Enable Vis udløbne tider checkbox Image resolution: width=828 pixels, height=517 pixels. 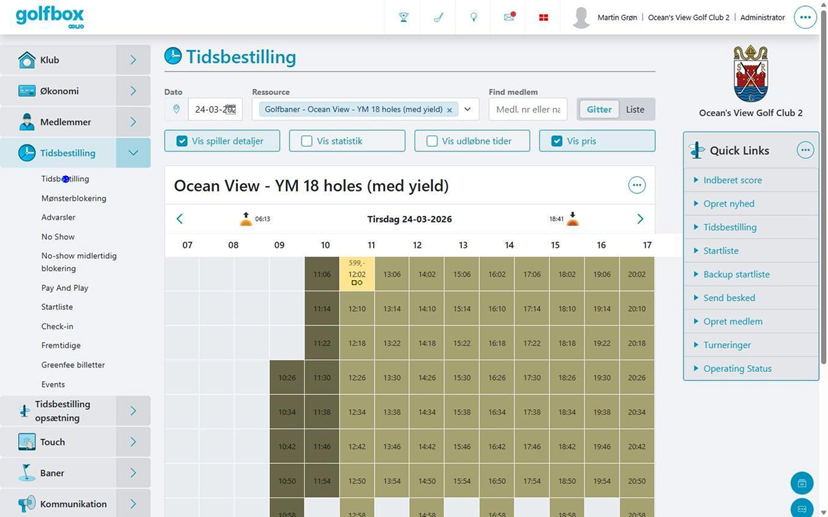point(432,141)
